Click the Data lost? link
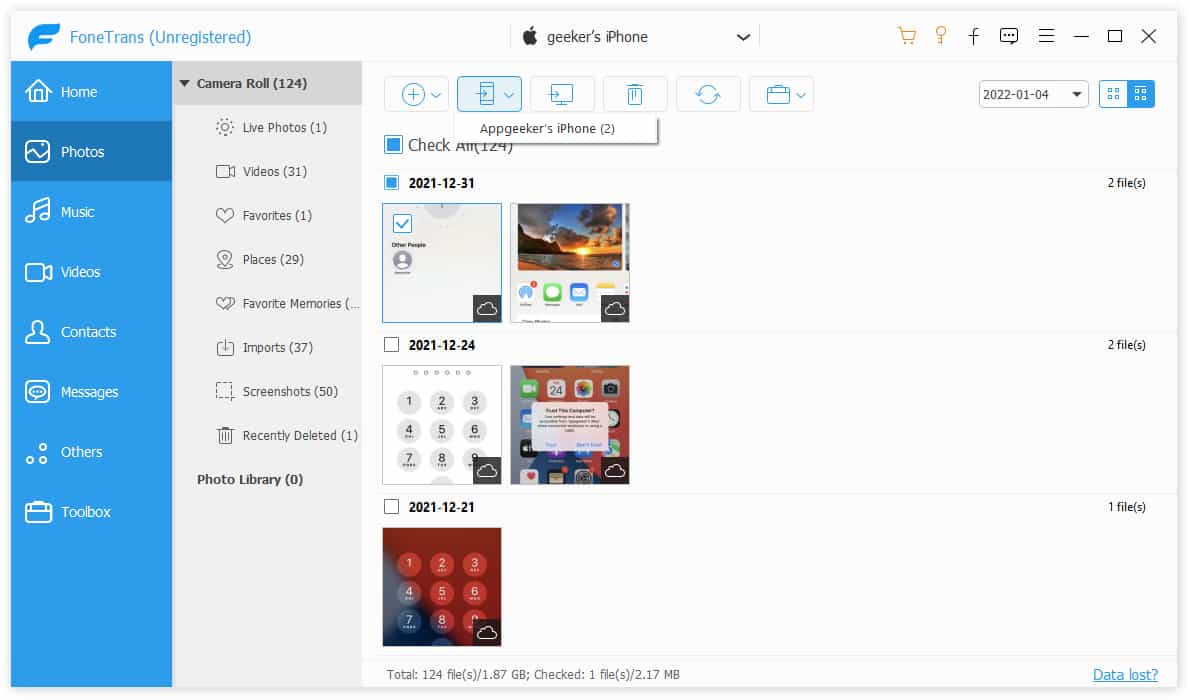This screenshot has height=700, width=1190. (1126, 674)
